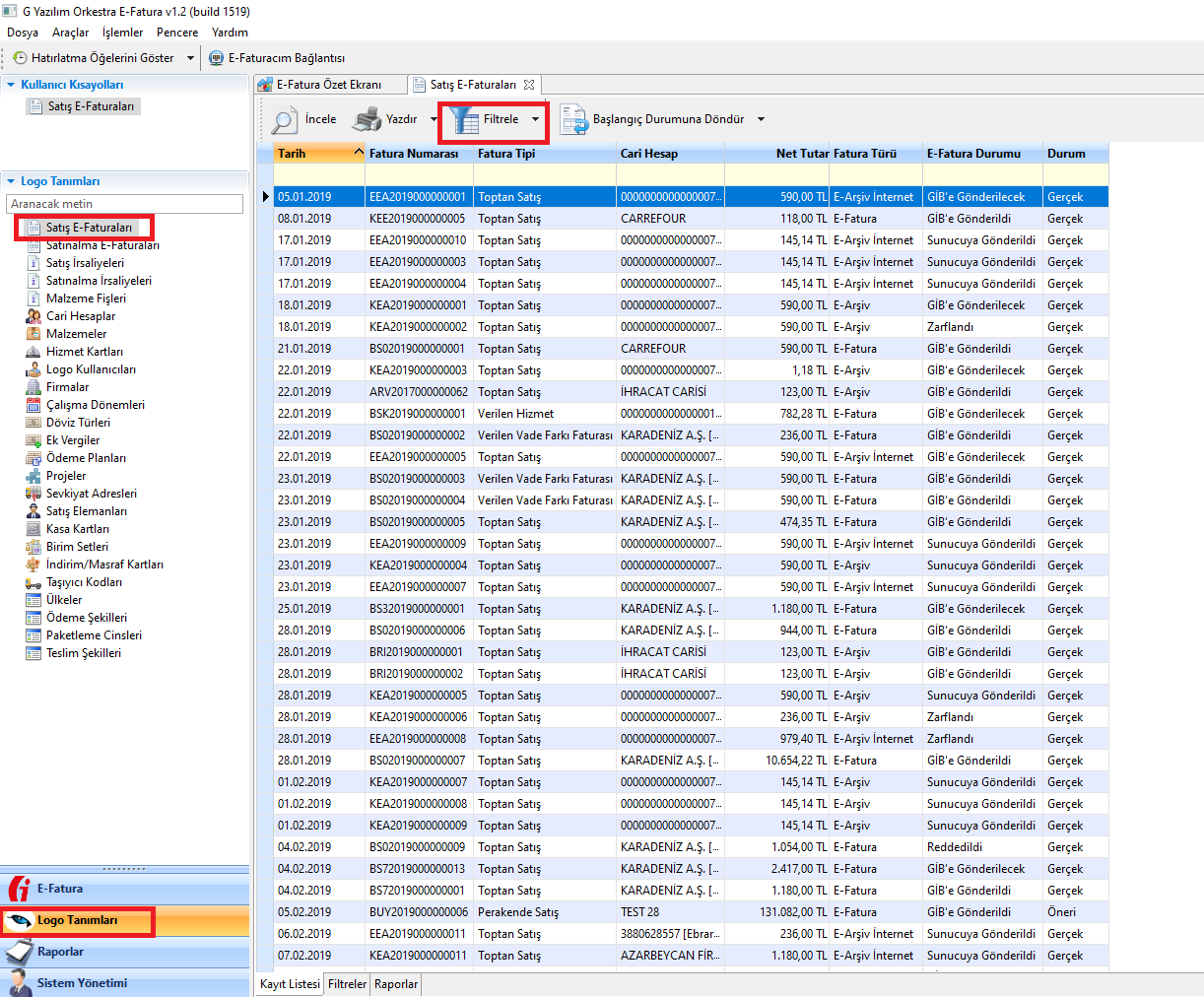Collapse the Logo Tanımları section

(11, 181)
